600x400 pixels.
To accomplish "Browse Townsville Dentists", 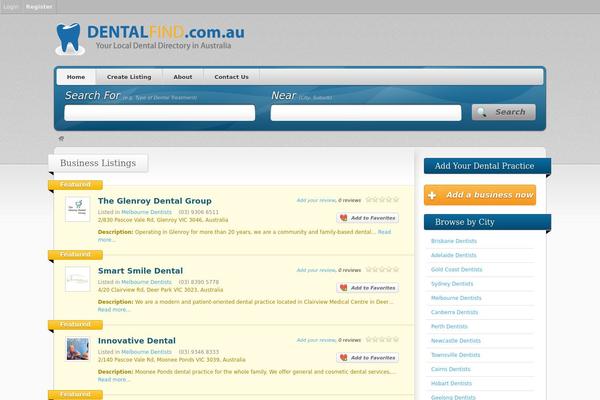I will coord(455,355).
